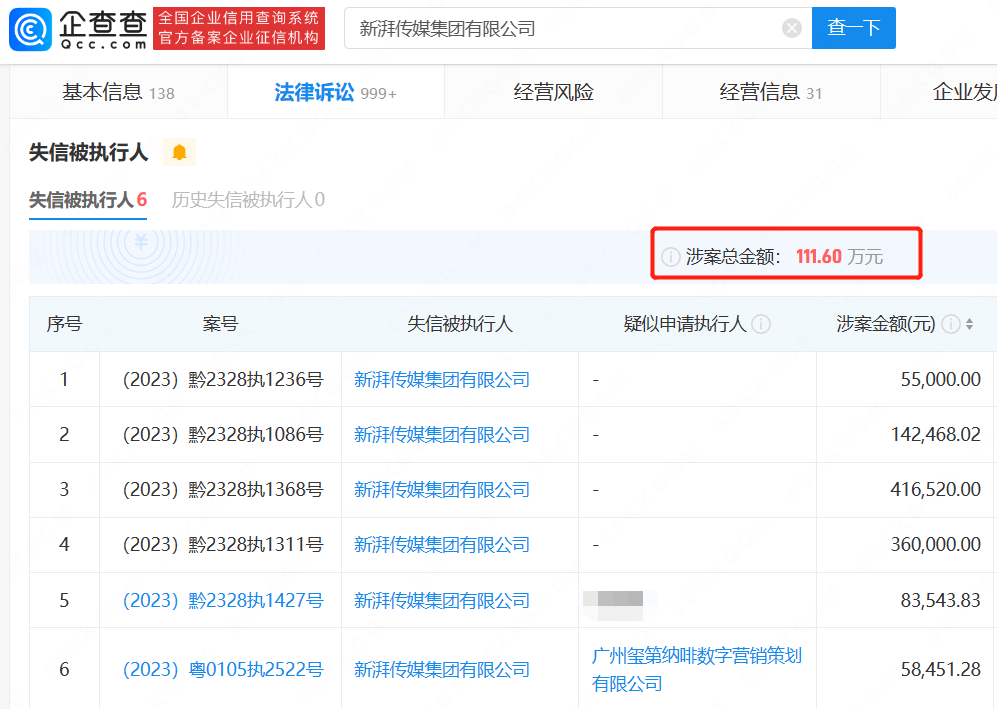997x709 pixels.
Task: Open 新湃传媒集团有限公司 link in row 6
Action: (x=442, y=670)
